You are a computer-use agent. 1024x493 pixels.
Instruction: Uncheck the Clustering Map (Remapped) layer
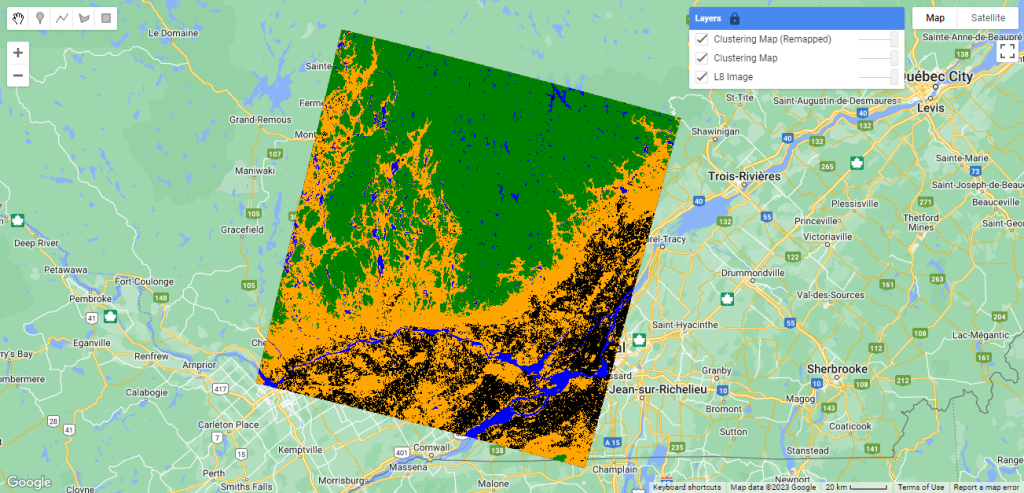tap(702, 39)
